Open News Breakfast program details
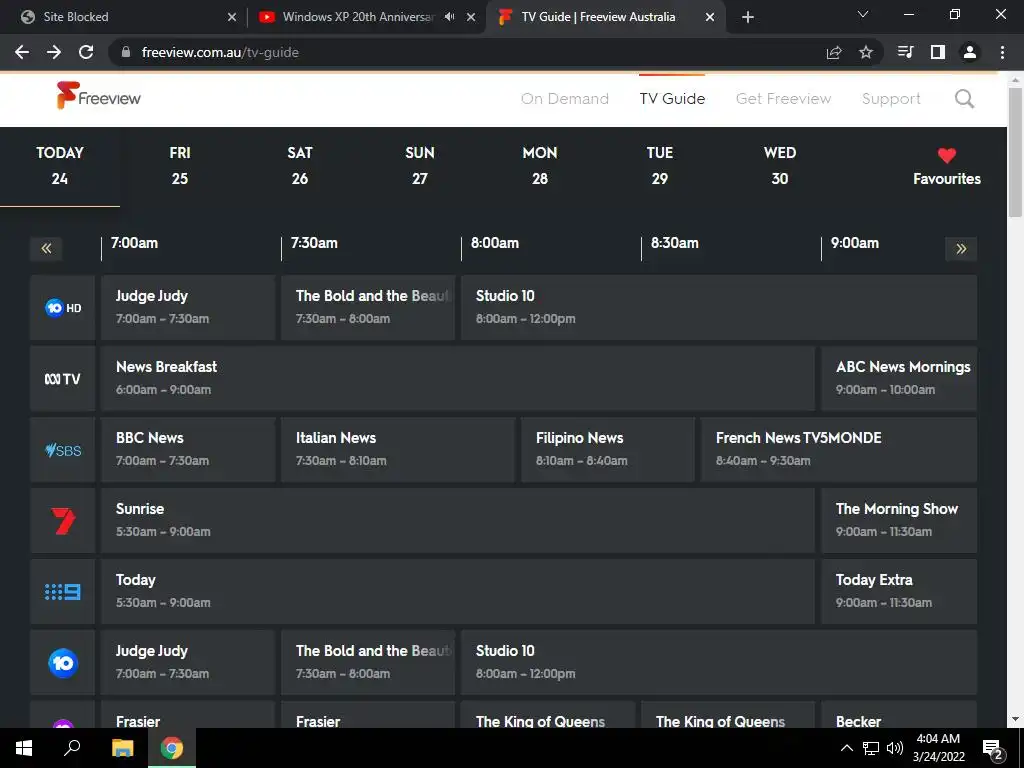The image size is (1024, 768). coord(458,379)
